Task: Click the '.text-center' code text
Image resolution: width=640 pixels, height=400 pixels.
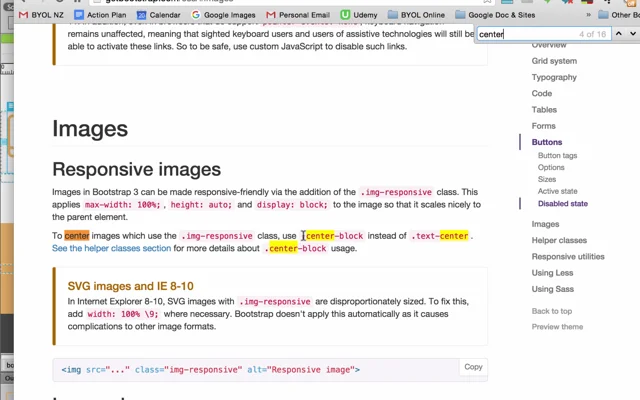Action: pyautogui.click(x=440, y=236)
